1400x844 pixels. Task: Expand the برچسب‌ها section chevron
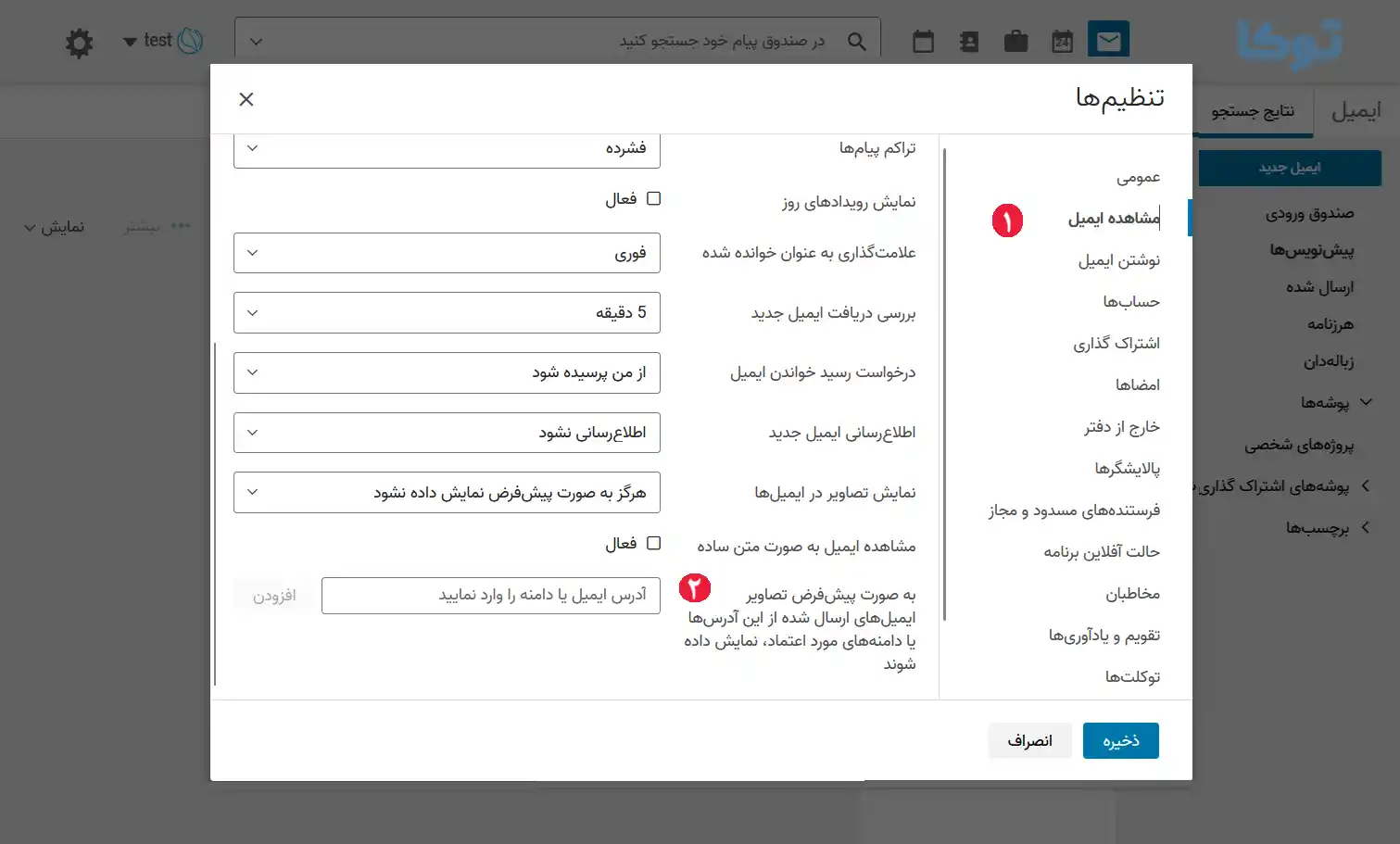(1366, 528)
